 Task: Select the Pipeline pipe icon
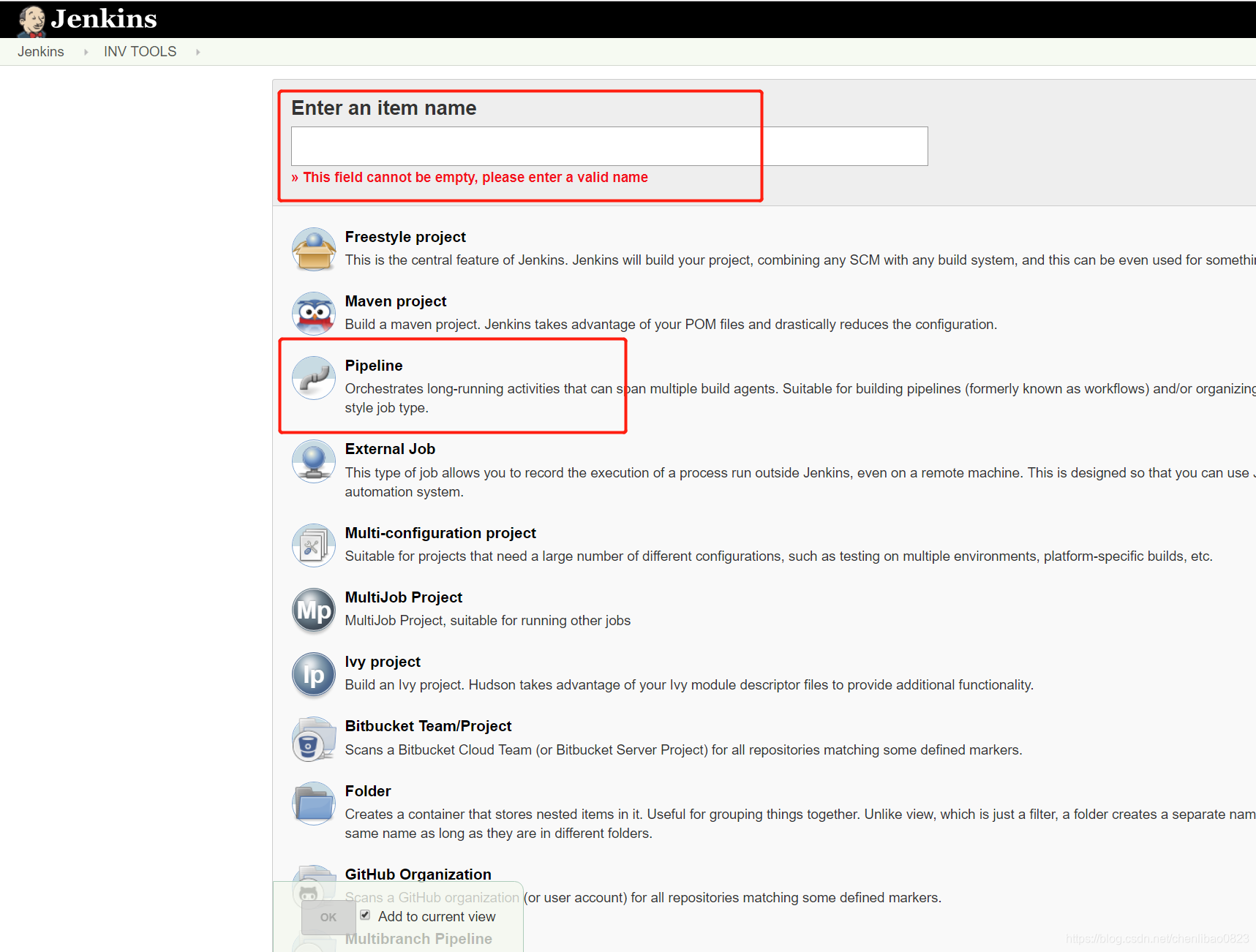click(314, 378)
